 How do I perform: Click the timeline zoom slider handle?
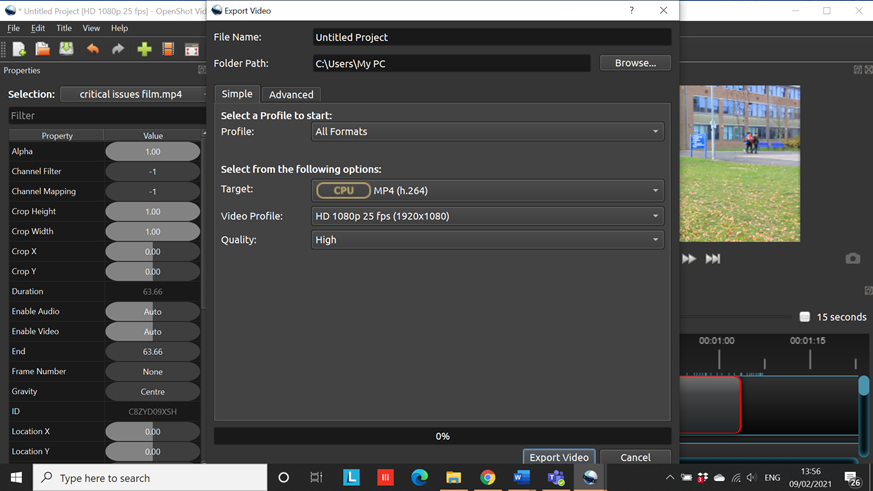805,317
